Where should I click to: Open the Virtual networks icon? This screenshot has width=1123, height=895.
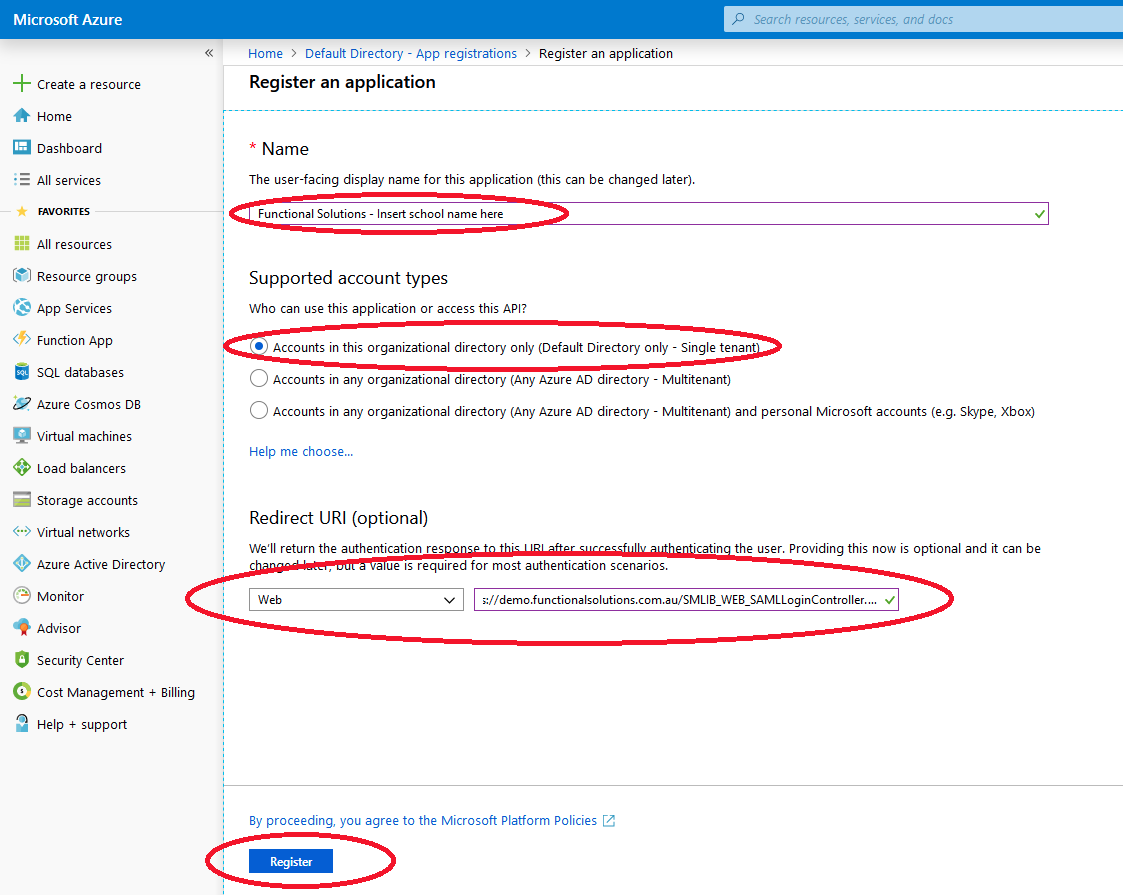coord(22,531)
